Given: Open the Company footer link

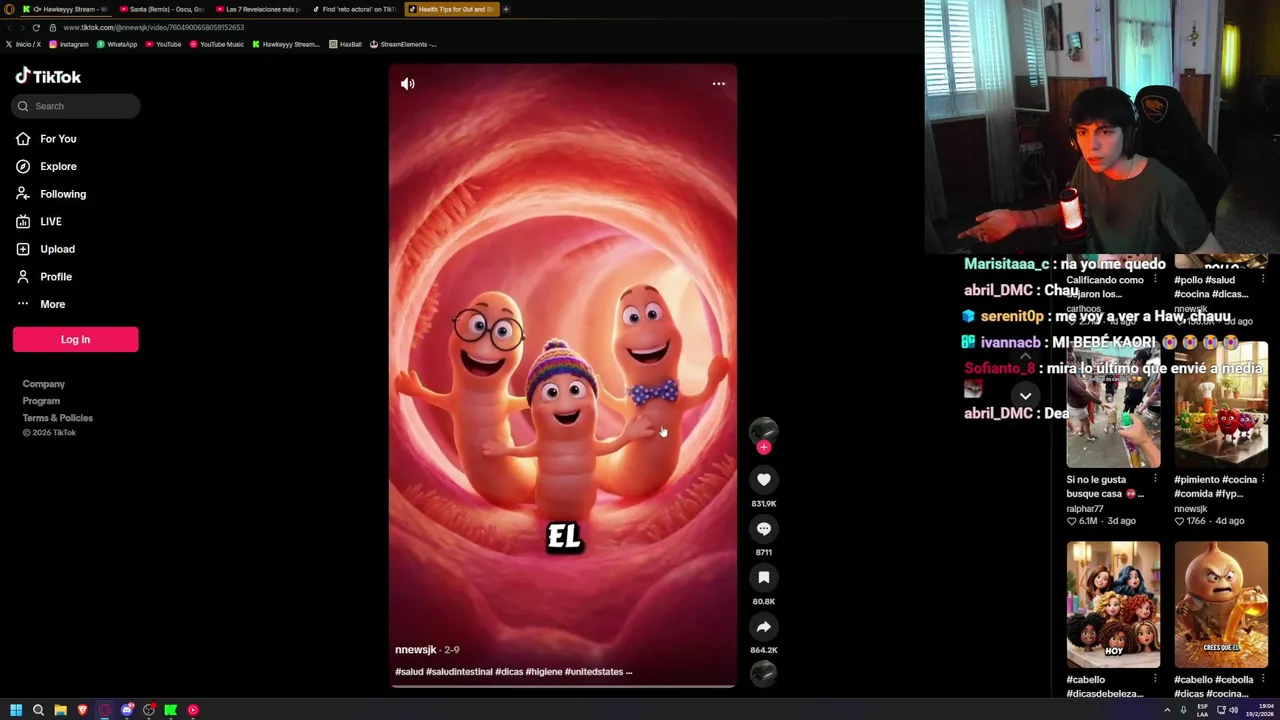Looking at the screenshot, I should coord(43,384).
